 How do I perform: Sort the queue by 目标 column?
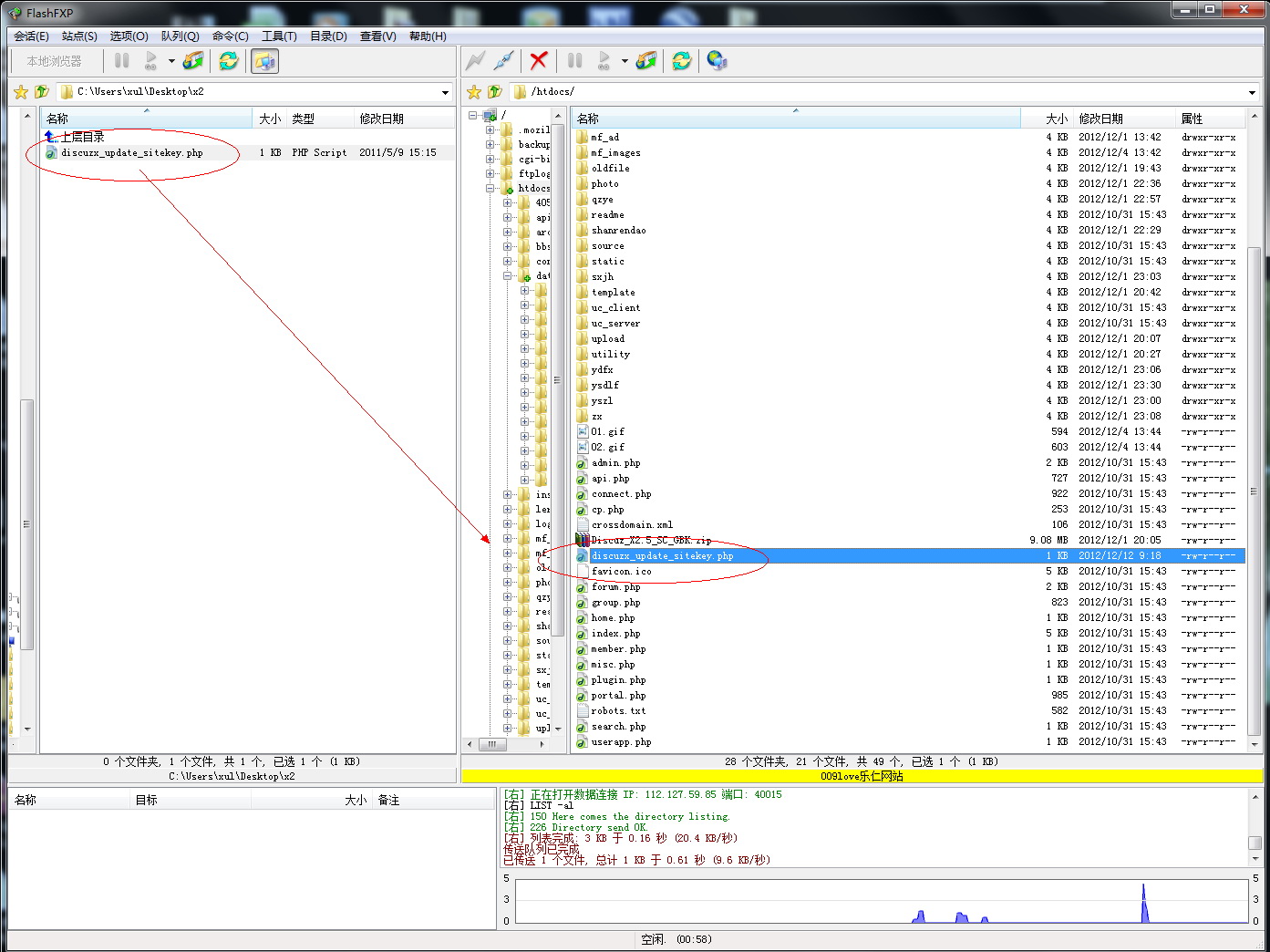click(x=191, y=800)
